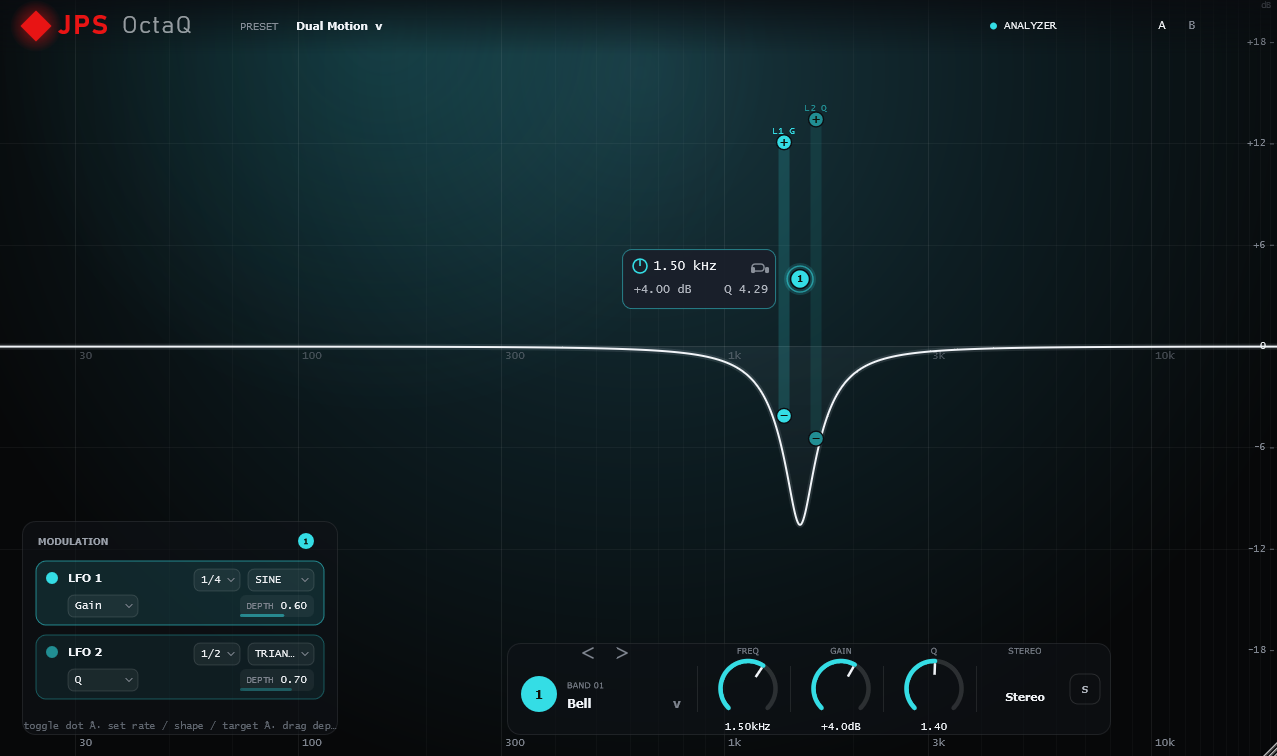Click the FREQ knob
Image resolution: width=1277 pixels, height=756 pixels.
748,688
